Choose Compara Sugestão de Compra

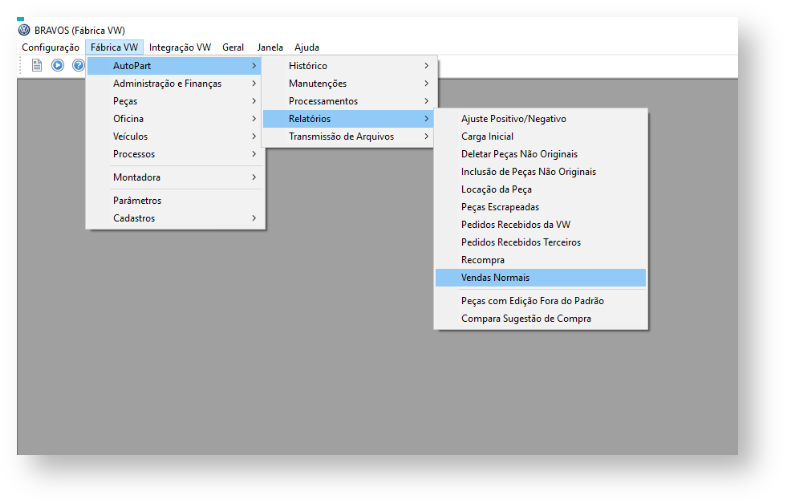[x=541, y=318]
